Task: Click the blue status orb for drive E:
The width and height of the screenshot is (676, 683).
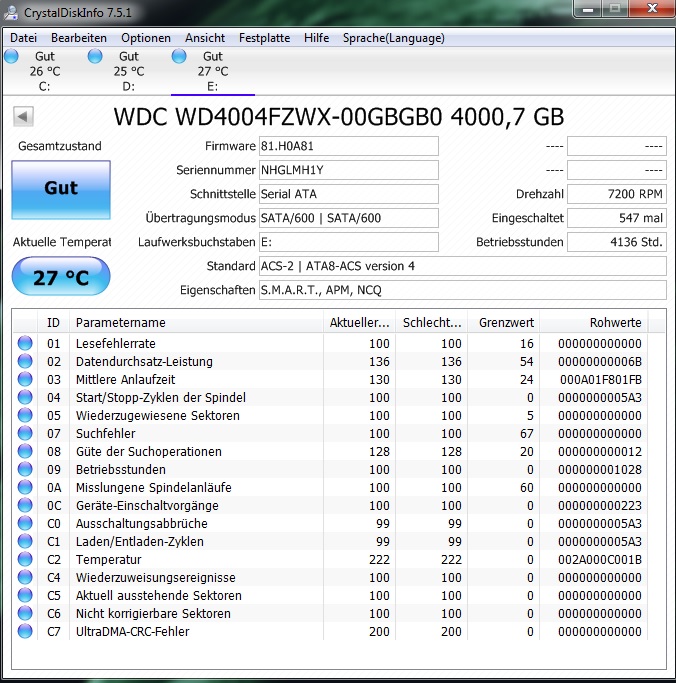Action: [179, 56]
